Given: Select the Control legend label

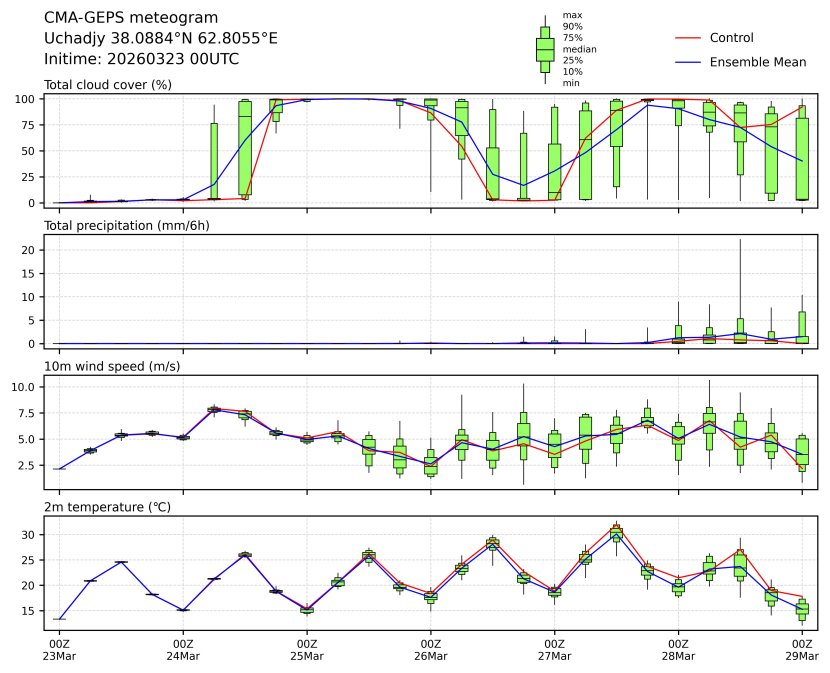Looking at the screenshot, I should 731,38.
